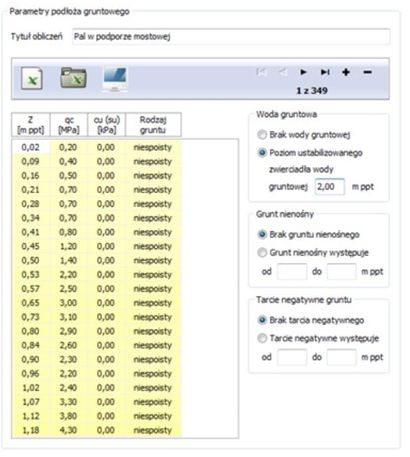Select depth cell 0,96
Screen dimensions: 410x457
coord(30,374)
